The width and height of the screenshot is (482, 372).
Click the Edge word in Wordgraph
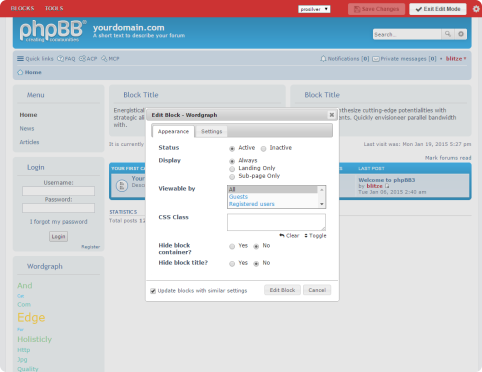tap(31, 317)
